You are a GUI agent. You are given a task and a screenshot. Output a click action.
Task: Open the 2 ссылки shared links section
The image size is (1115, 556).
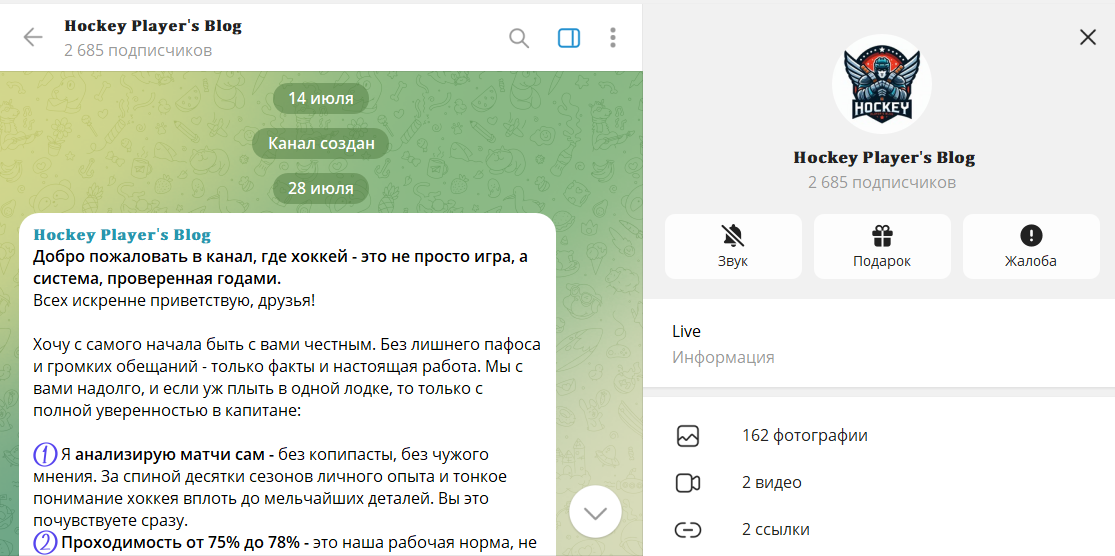click(775, 530)
